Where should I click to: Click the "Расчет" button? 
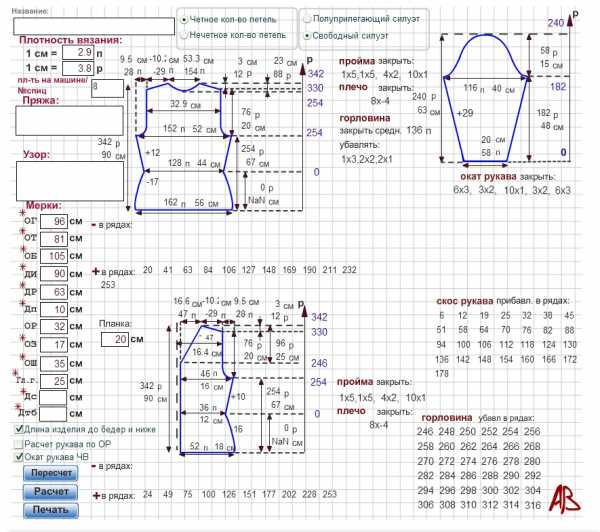[x=52, y=491]
